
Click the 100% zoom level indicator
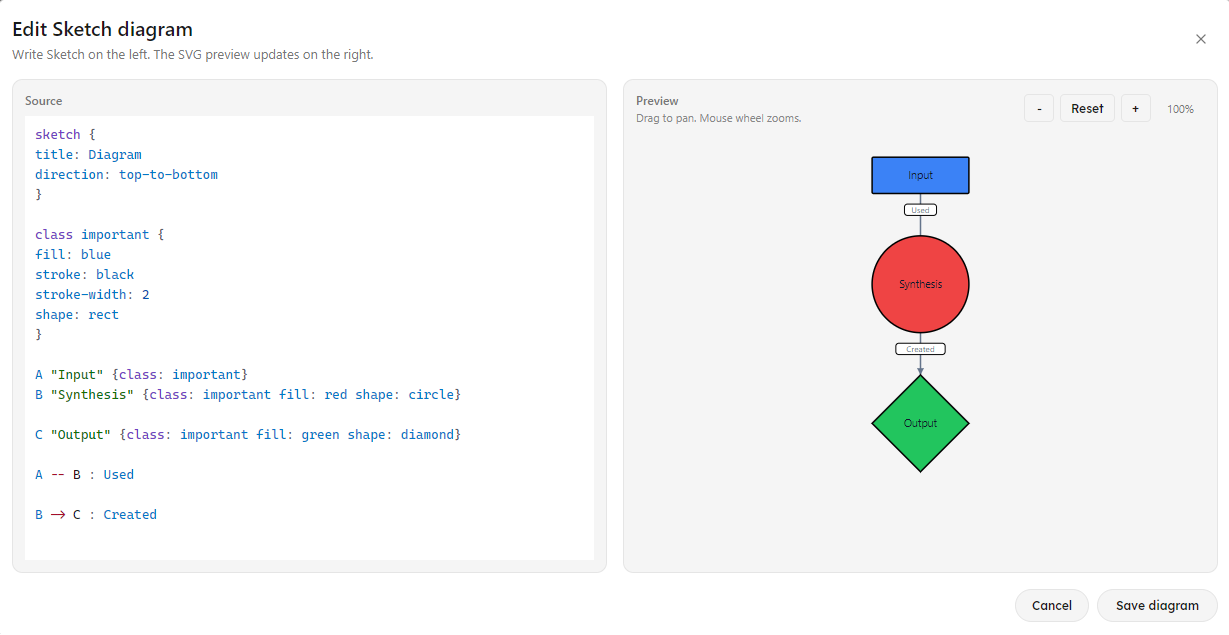pyautogui.click(x=1180, y=109)
